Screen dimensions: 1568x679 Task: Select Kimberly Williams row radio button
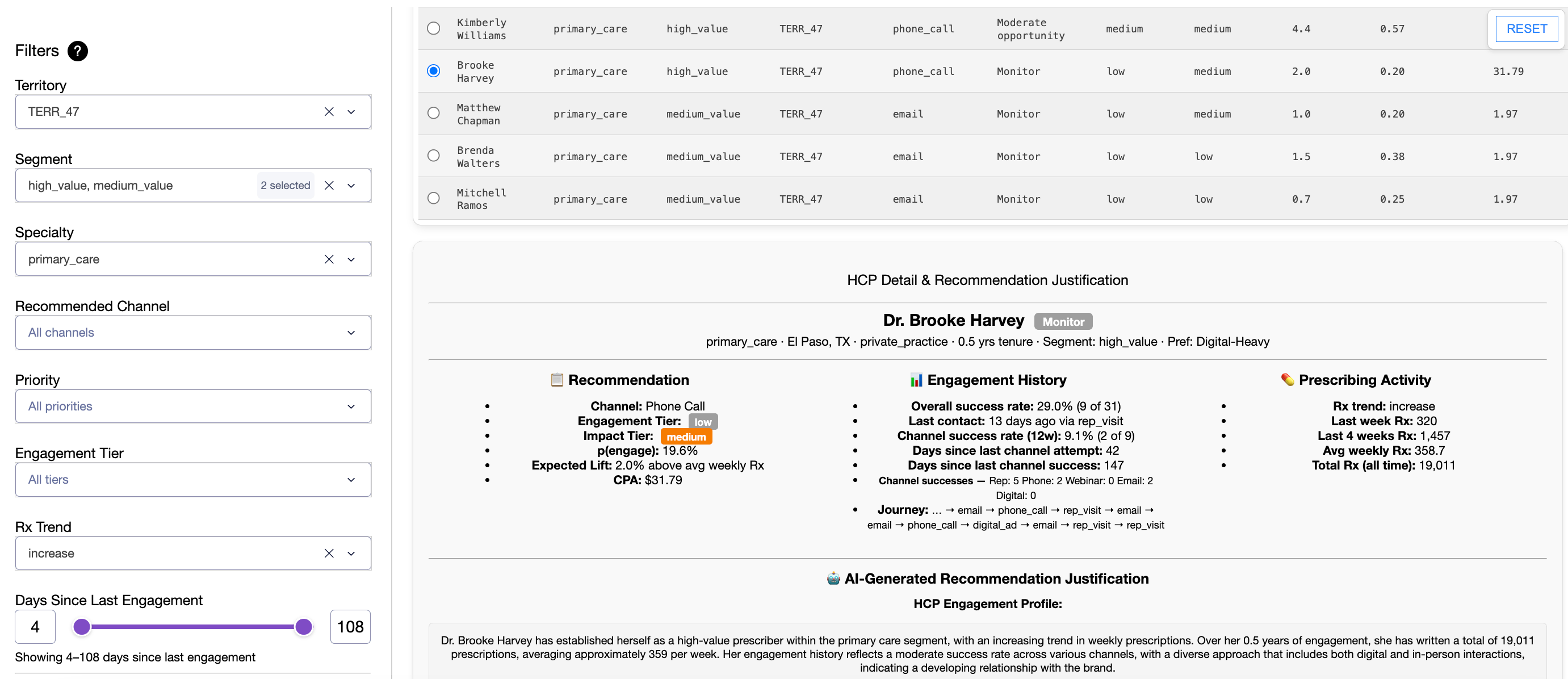[433, 28]
